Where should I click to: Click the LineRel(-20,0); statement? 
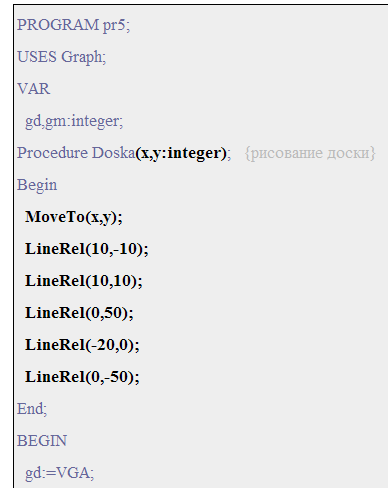click(x=82, y=345)
